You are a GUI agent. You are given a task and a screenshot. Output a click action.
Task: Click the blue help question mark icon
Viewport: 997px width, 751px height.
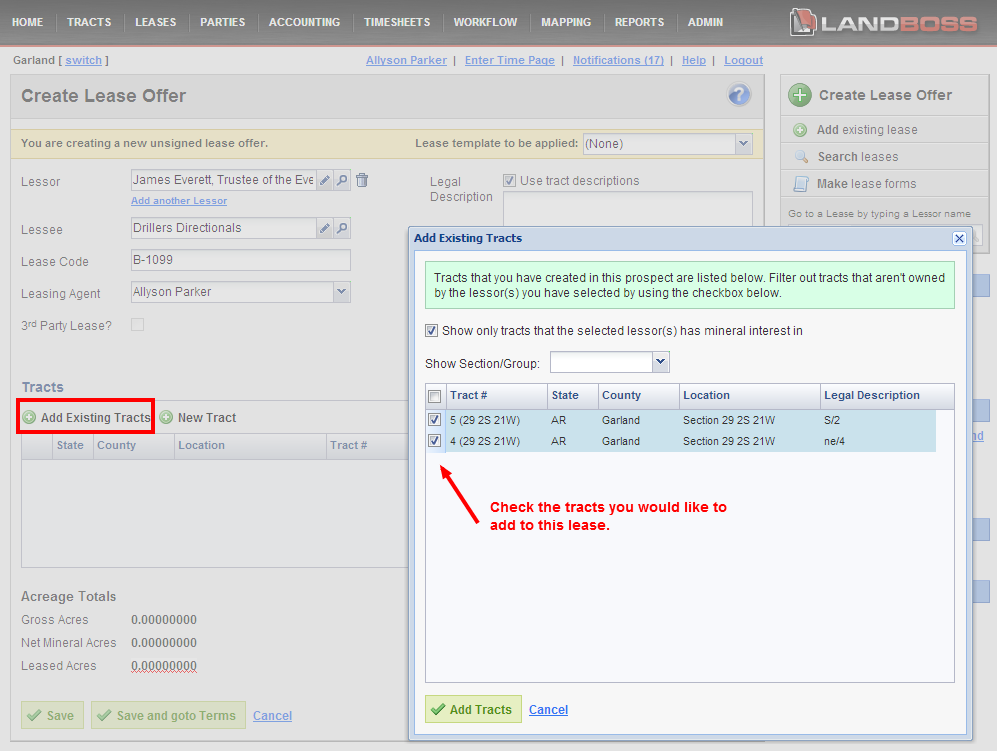[x=739, y=96]
